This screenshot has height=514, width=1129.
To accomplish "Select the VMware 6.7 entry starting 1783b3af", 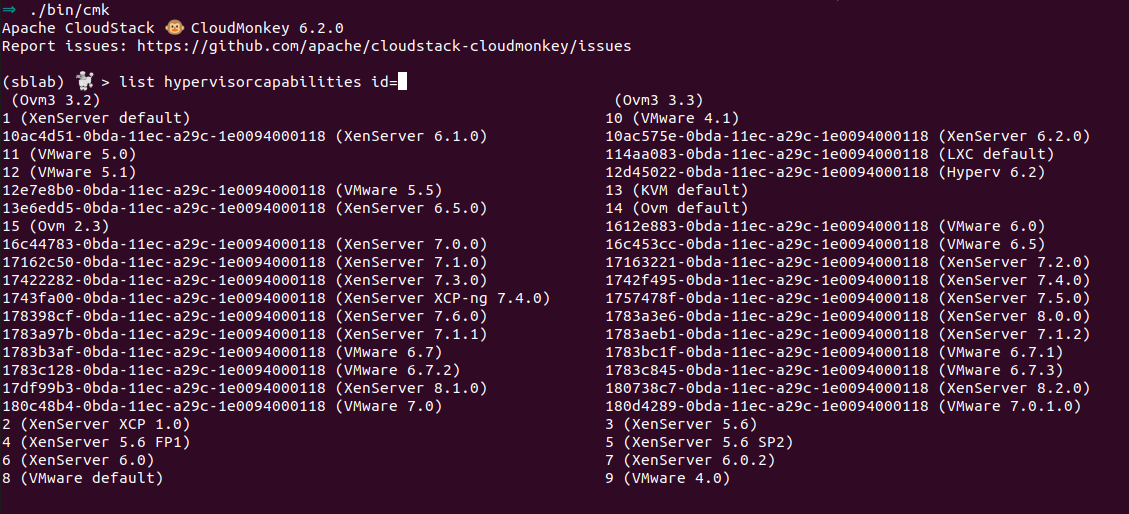I will [222, 352].
